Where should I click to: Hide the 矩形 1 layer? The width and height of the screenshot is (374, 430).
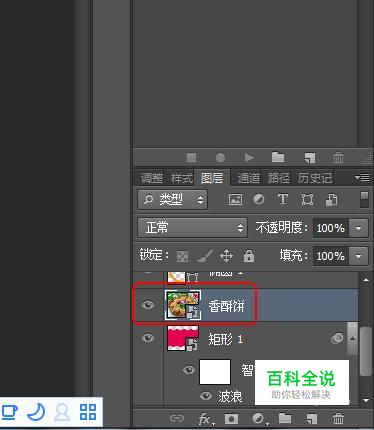click(x=148, y=338)
